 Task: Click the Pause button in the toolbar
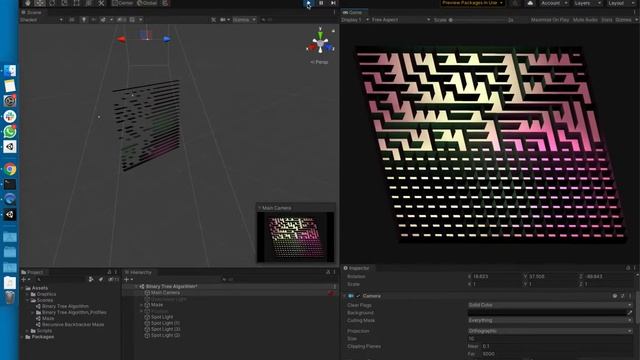321,3
